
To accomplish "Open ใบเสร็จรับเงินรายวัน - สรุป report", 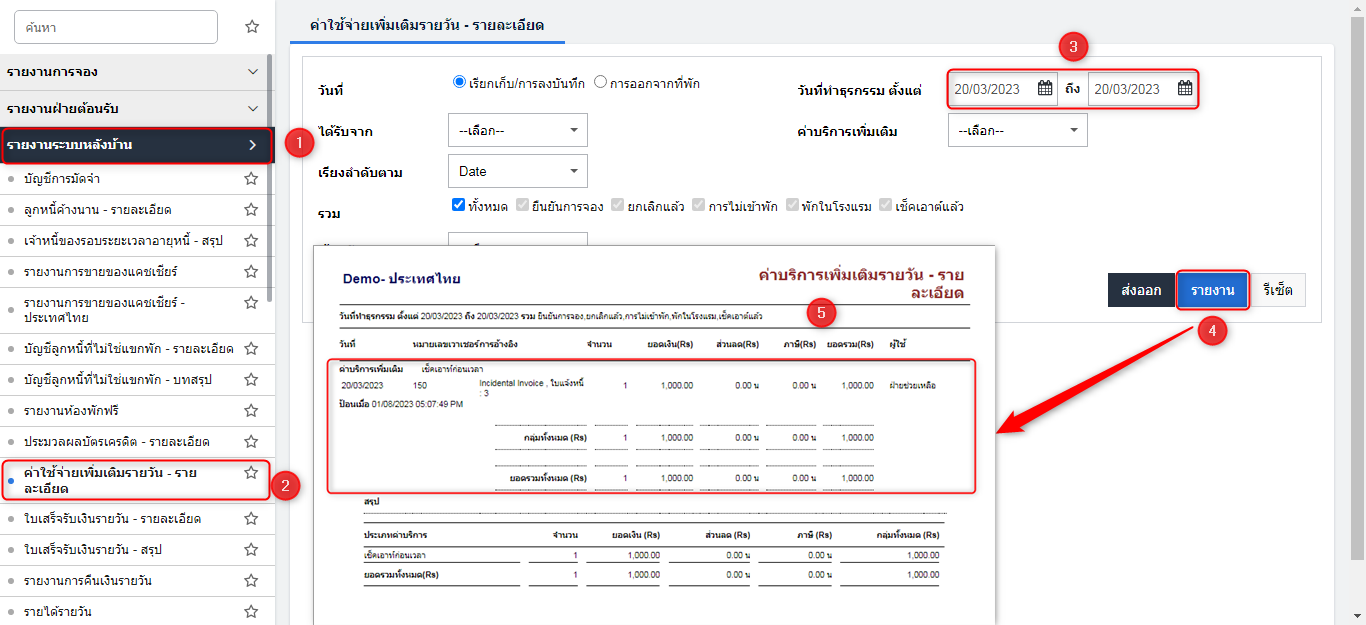I will click(93, 550).
